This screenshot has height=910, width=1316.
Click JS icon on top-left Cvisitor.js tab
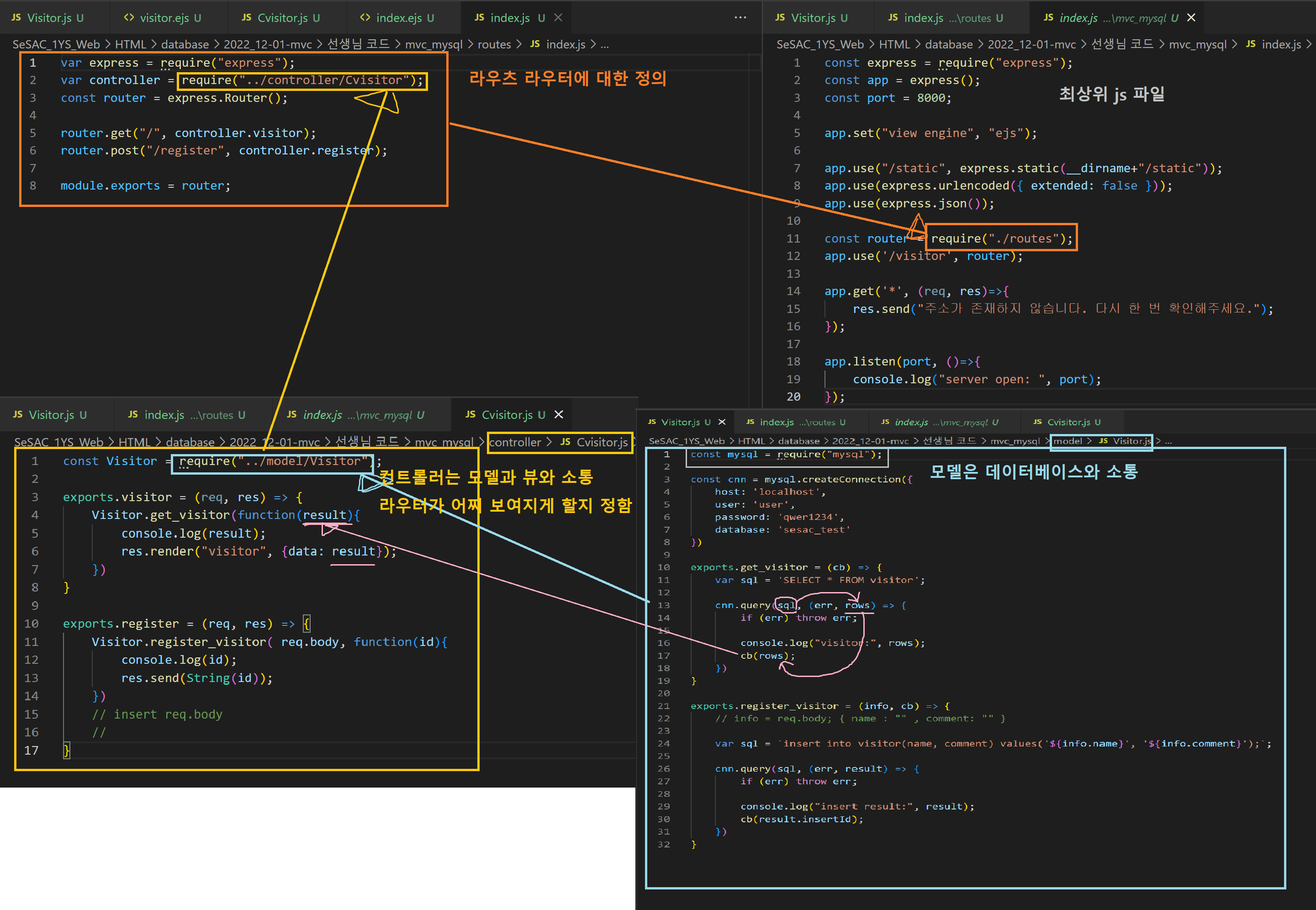coord(246,18)
